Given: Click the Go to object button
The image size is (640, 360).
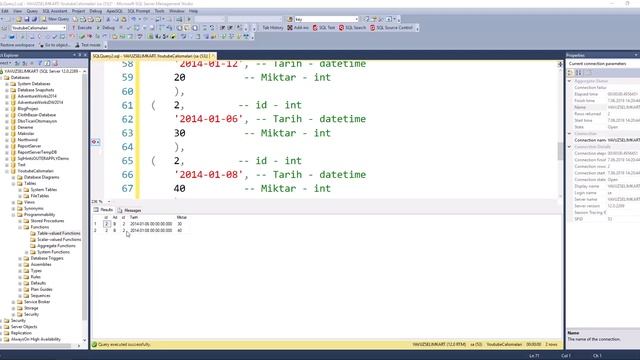Looking at the screenshot, I should click(x=55, y=45).
